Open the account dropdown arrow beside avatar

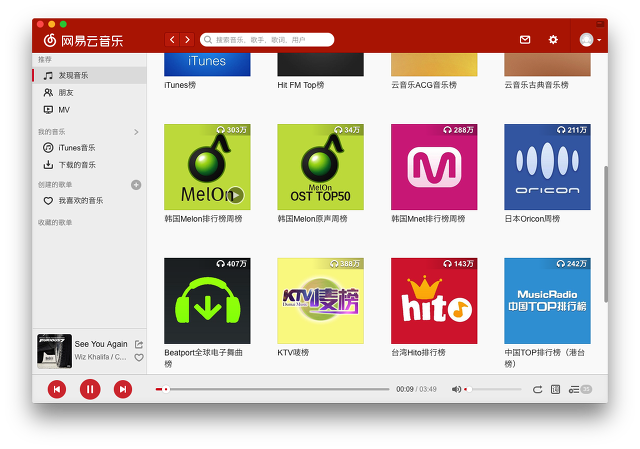click(599, 40)
